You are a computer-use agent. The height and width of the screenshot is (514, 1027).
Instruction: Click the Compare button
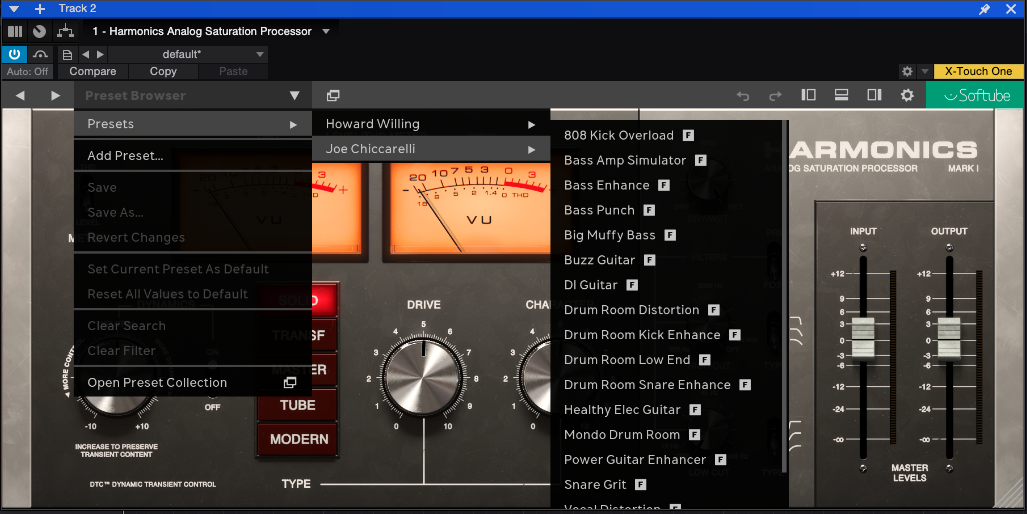coord(93,71)
